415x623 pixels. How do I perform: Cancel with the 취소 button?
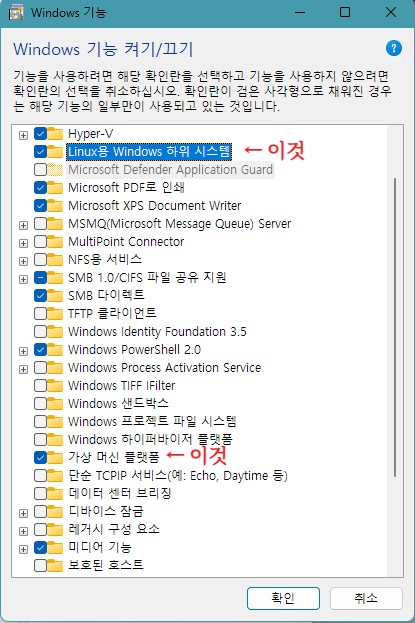(366, 598)
